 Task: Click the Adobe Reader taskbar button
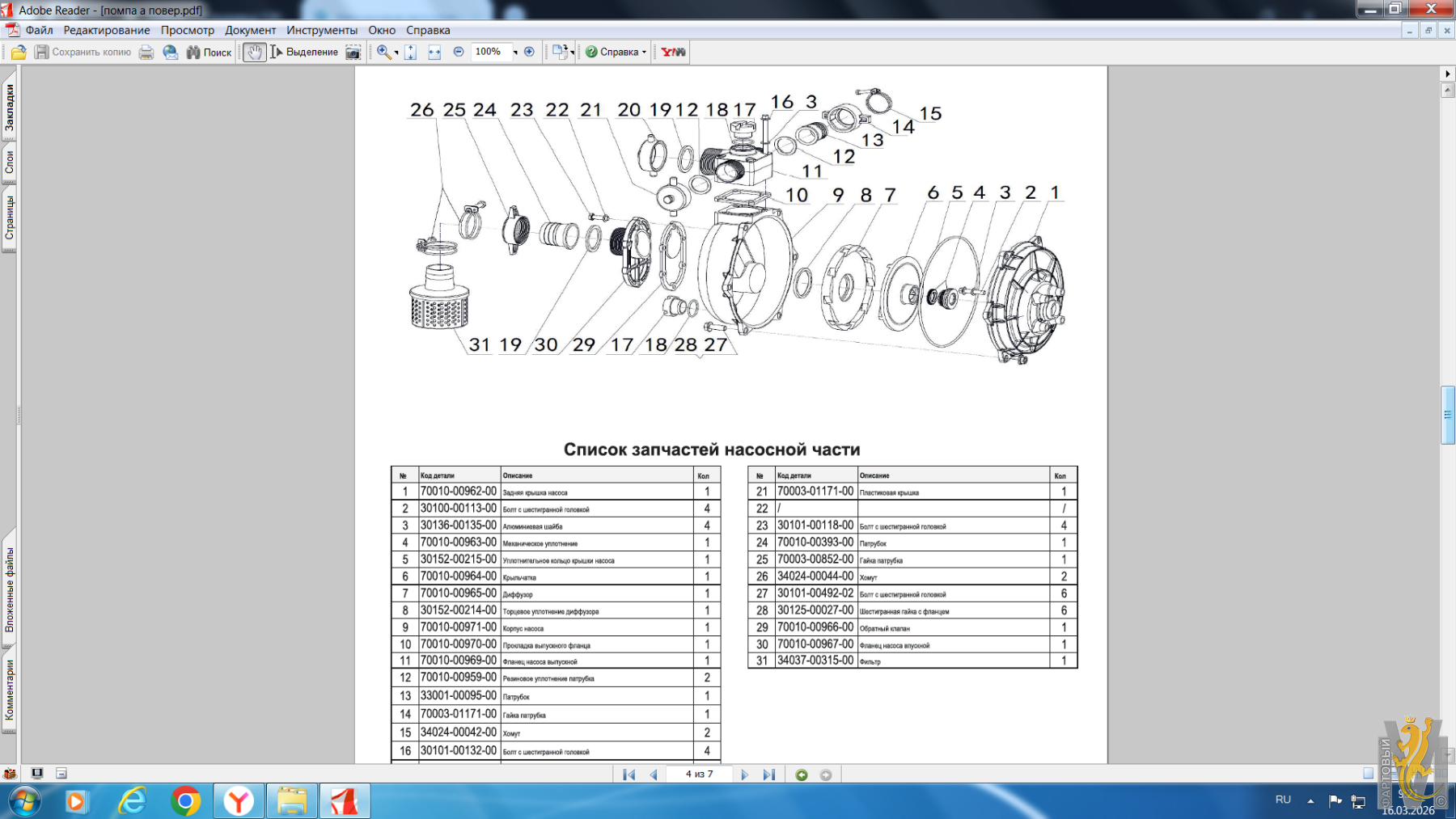345,801
